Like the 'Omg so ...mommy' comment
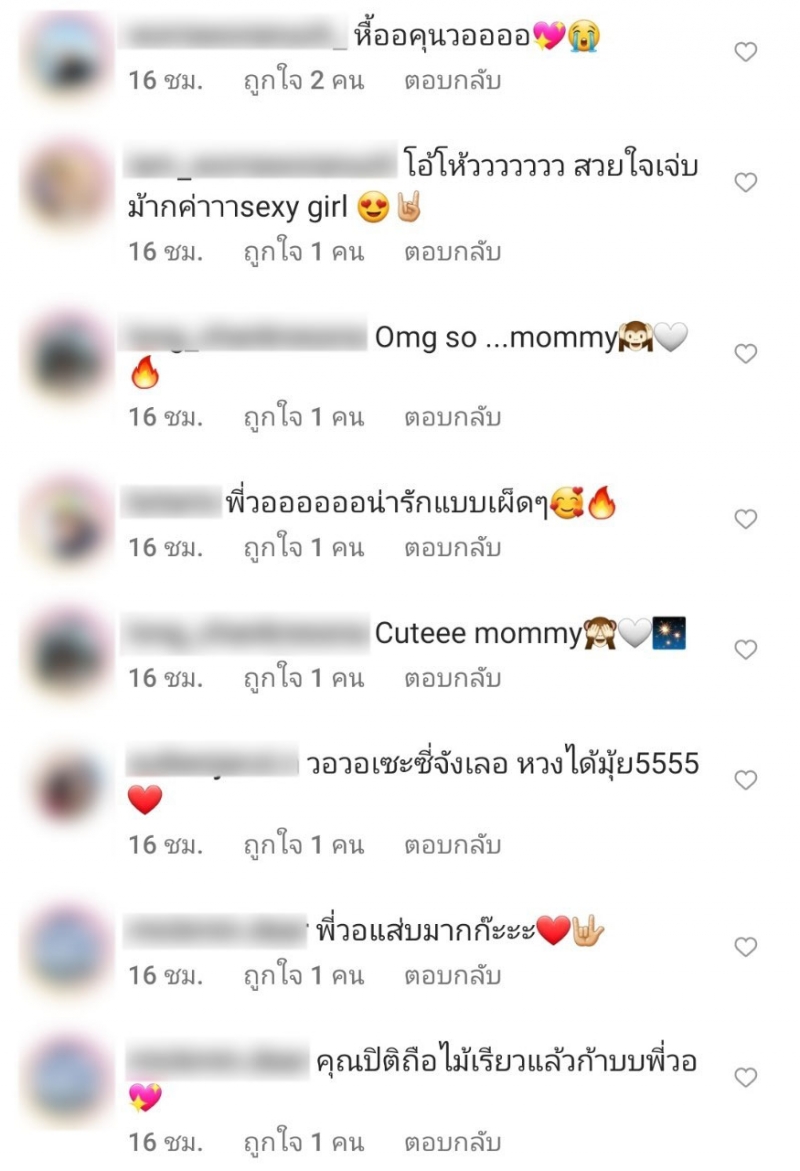Screen dimensions: 800x1171 745,353
